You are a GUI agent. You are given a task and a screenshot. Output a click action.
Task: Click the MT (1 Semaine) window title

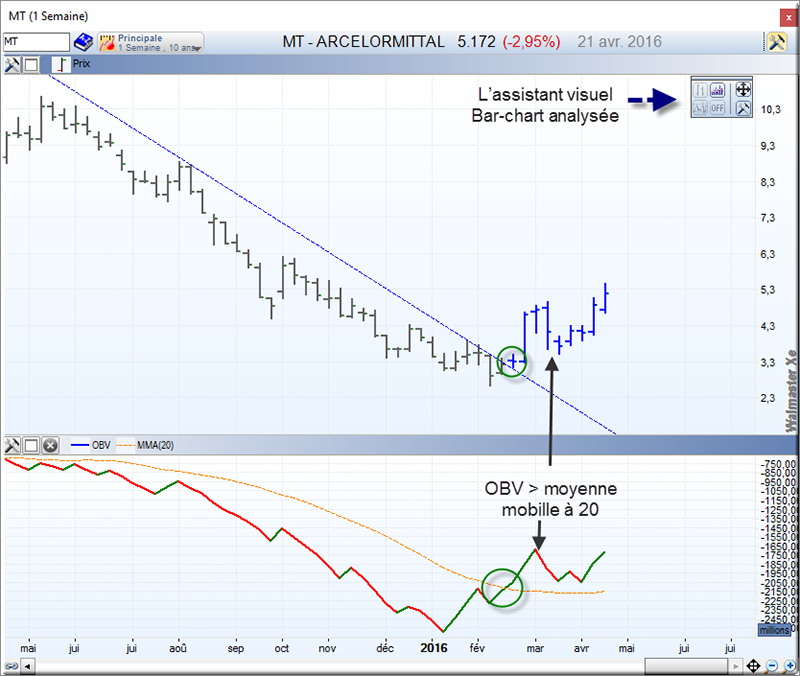pos(48,16)
